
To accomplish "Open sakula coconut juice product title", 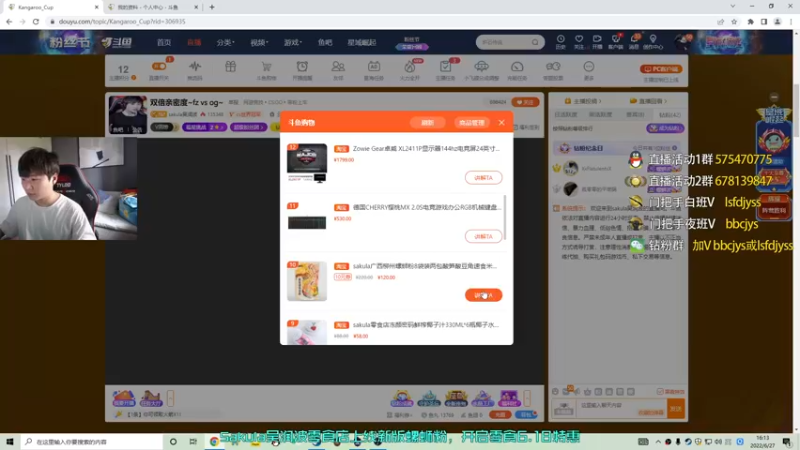I will point(426,324).
